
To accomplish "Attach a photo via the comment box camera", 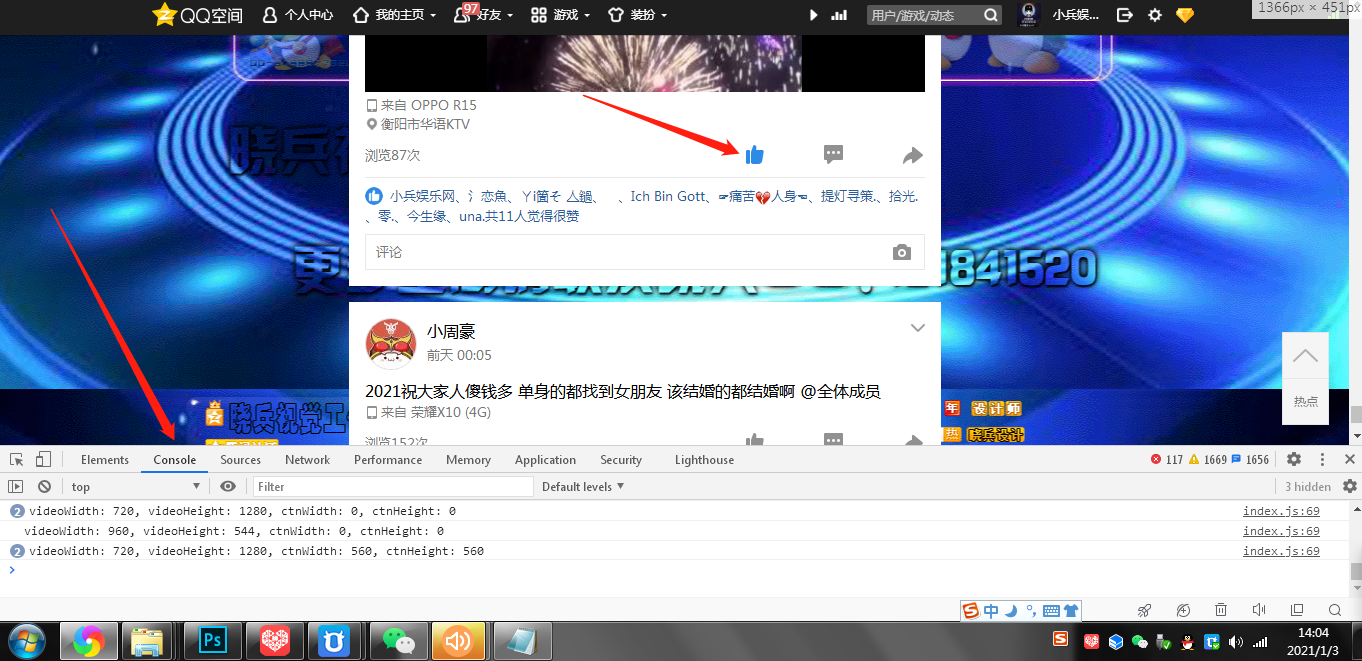I will (902, 252).
